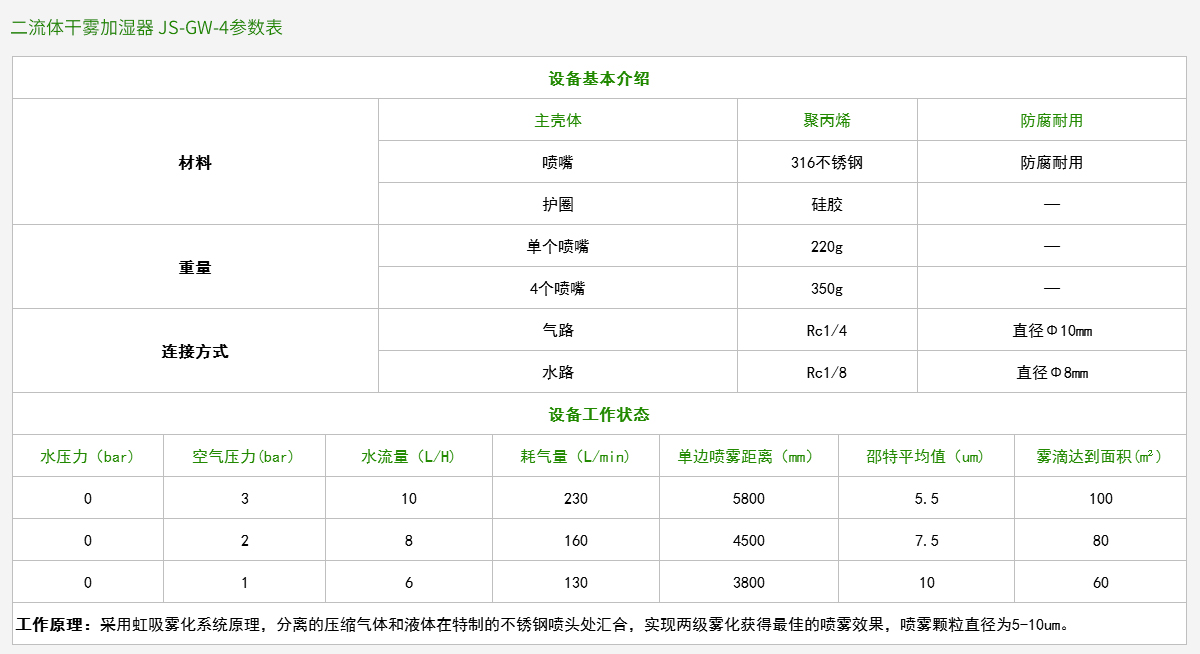
Task: Click the 材料 row header cell
Action: tap(195, 162)
